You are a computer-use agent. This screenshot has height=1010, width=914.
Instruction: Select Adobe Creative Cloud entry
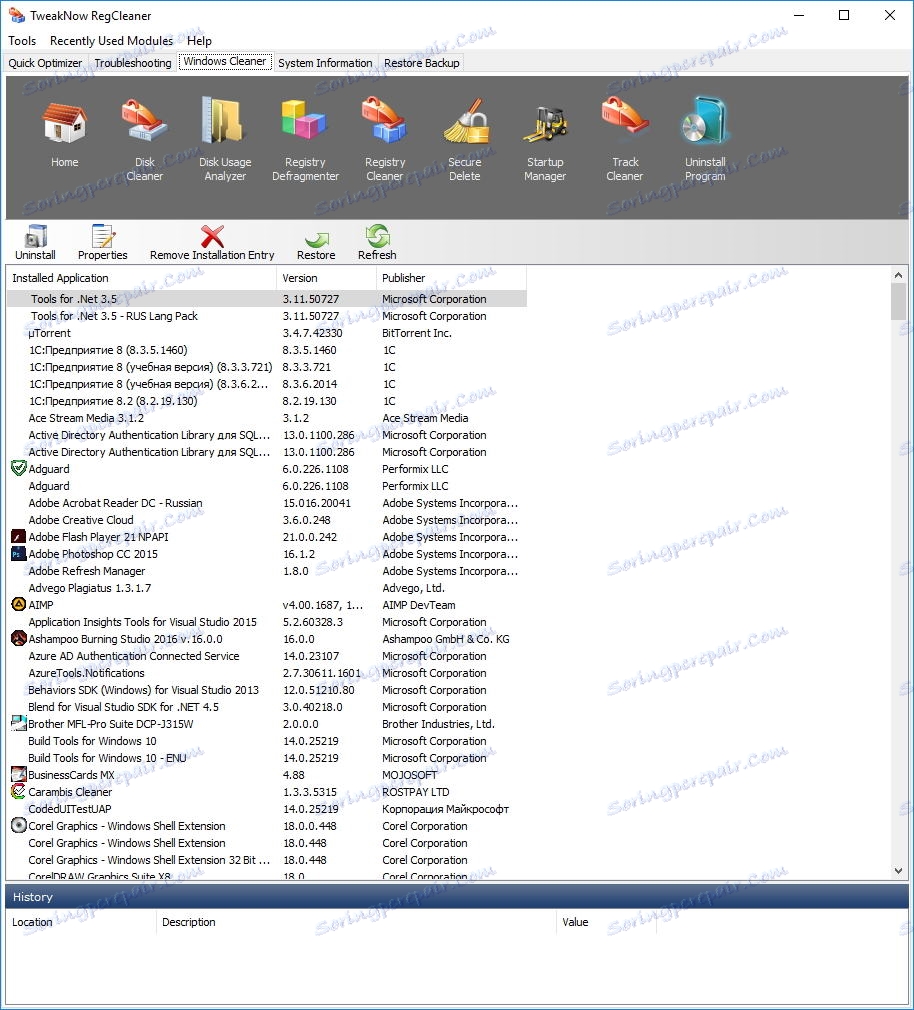coord(267,519)
